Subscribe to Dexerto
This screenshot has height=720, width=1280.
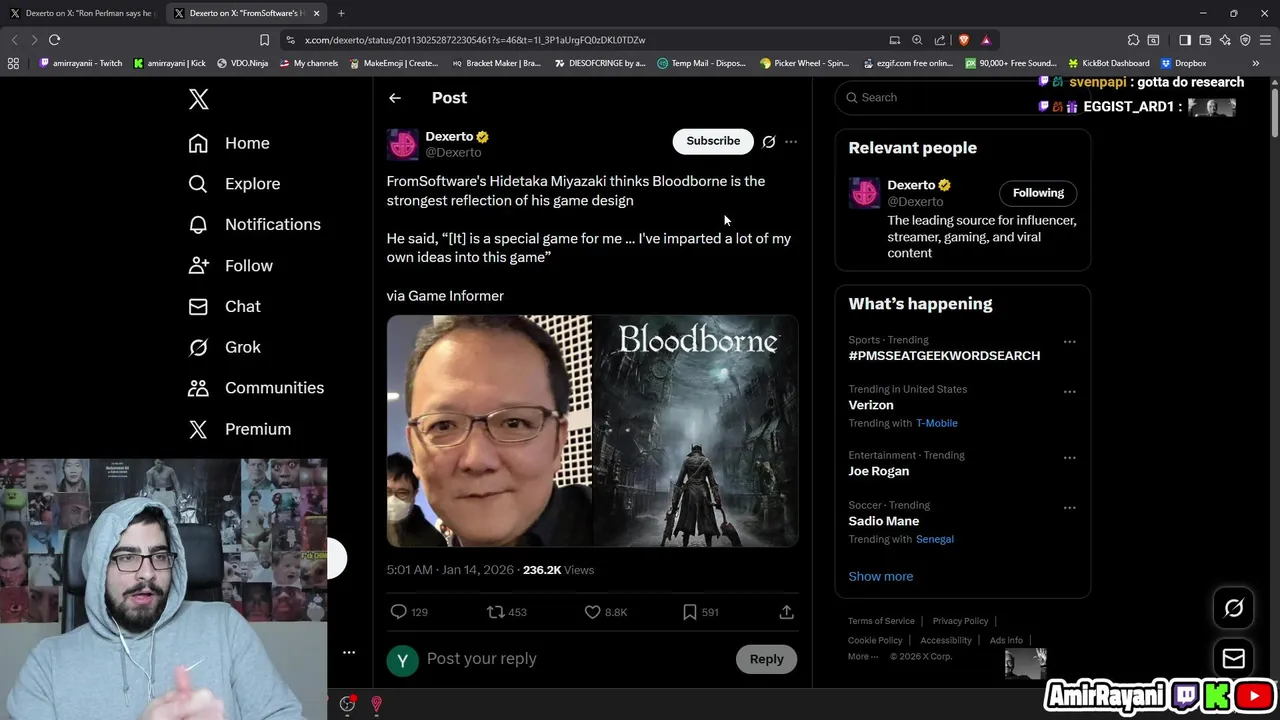point(713,141)
